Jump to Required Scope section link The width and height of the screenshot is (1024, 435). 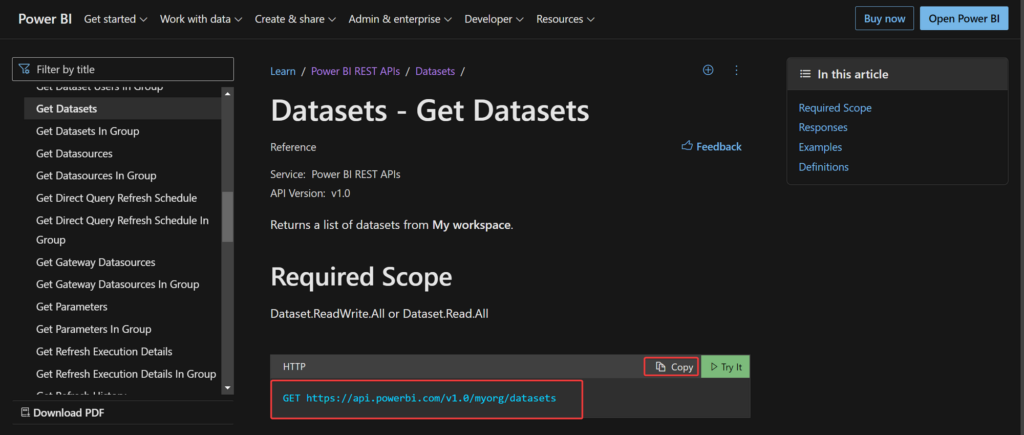coord(835,108)
